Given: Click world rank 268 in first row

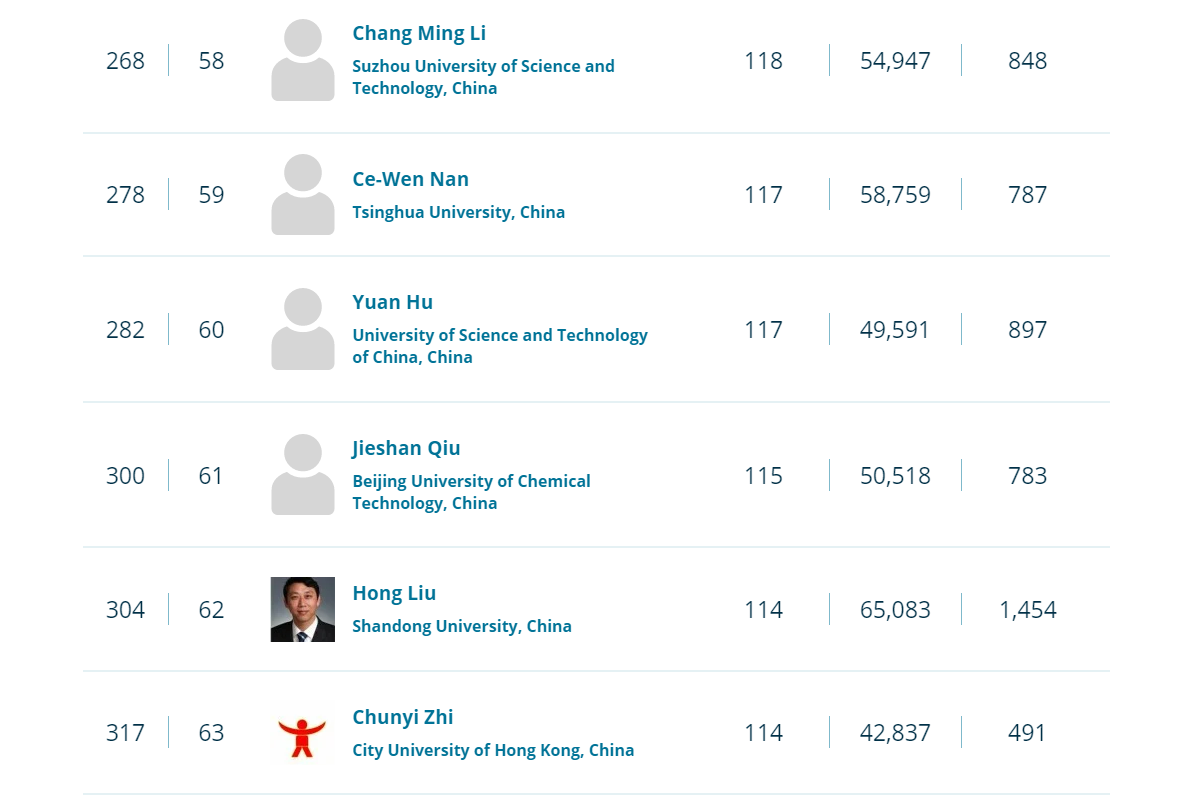Looking at the screenshot, I should pyautogui.click(x=125, y=61).
